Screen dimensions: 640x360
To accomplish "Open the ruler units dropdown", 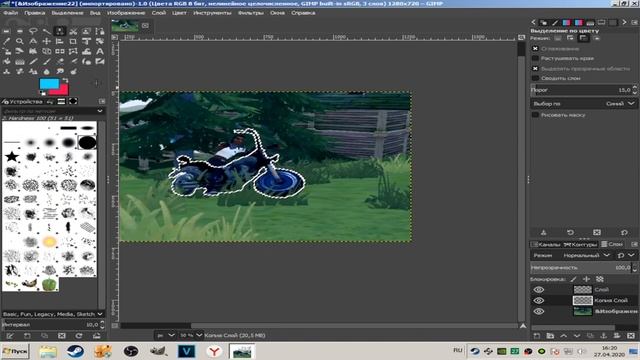I will coord(165,336).
